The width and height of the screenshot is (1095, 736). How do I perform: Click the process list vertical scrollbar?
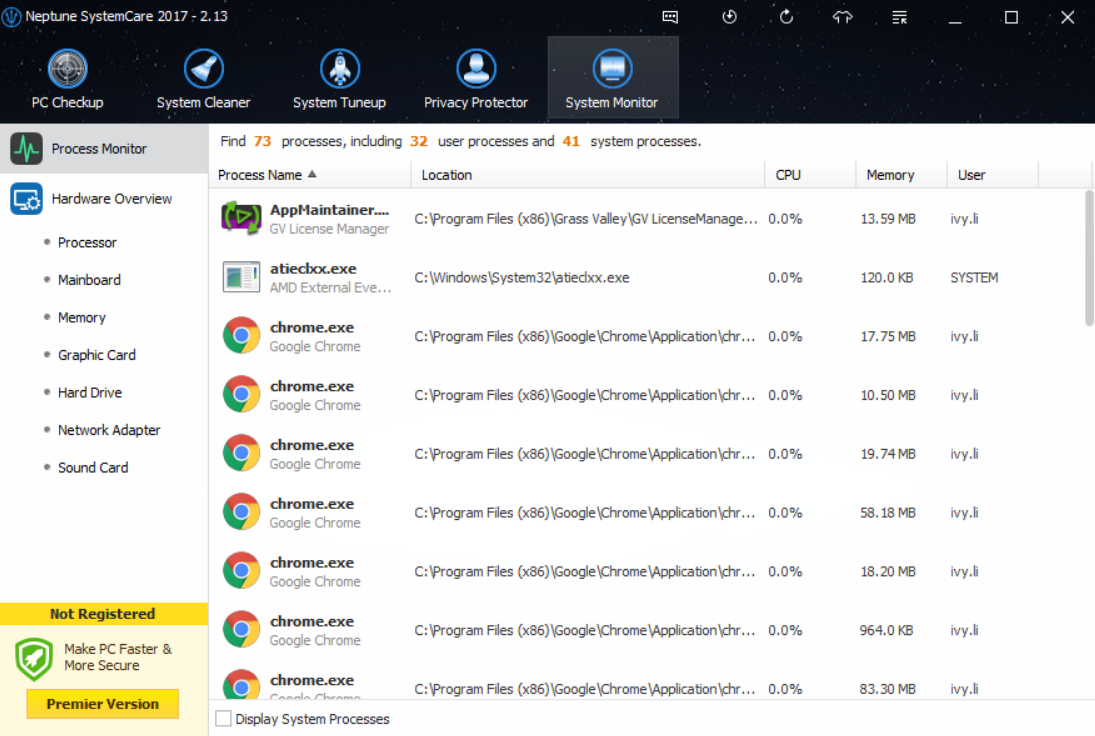(1089, 258)
